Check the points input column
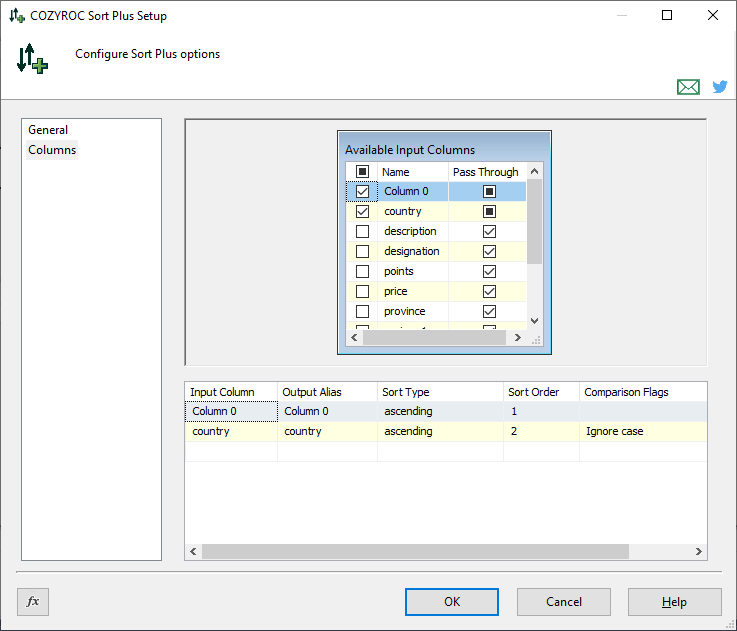The height and width of the screenshot is (631, 737). pos(362,271)
